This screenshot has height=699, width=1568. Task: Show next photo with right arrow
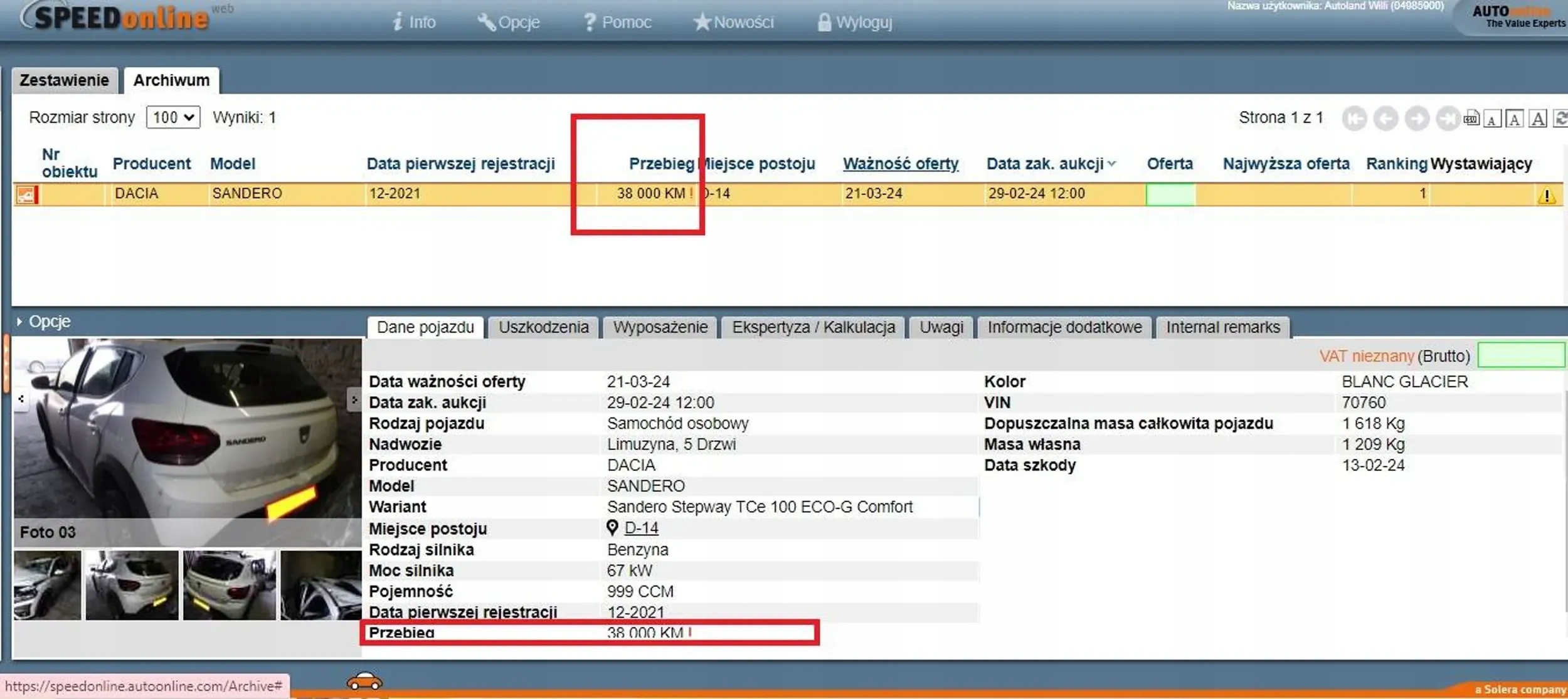354,399
